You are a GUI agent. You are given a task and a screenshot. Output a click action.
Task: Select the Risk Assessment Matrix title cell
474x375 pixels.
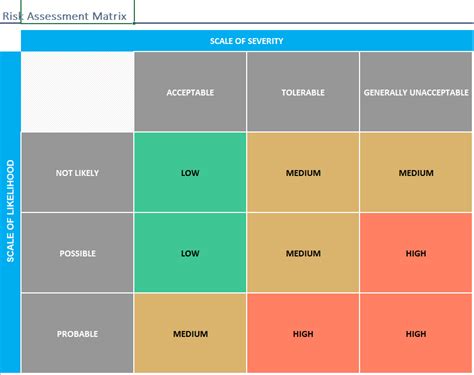pos(77,12)
